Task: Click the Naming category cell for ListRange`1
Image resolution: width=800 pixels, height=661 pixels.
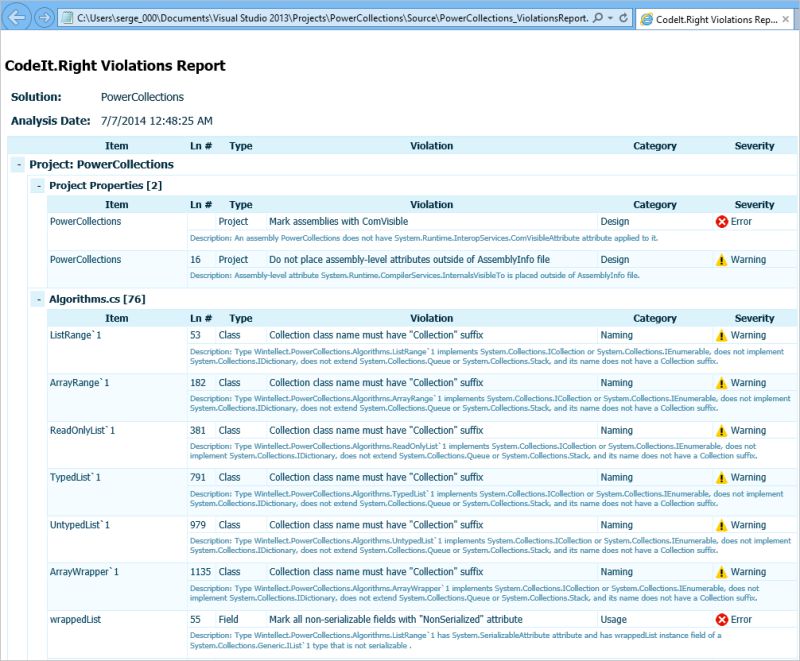Action: (x=617, y=335)
